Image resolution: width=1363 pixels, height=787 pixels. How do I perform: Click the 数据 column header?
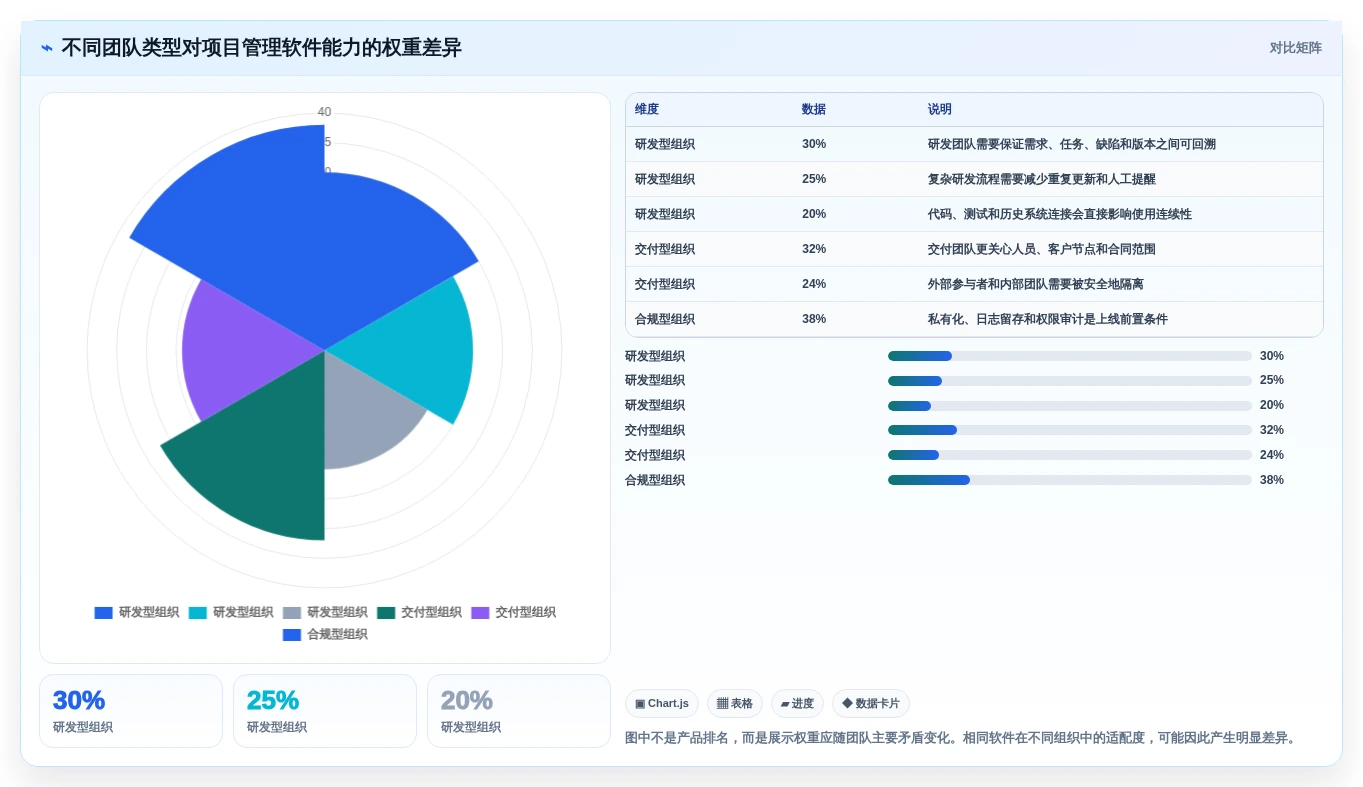[814, 109]
